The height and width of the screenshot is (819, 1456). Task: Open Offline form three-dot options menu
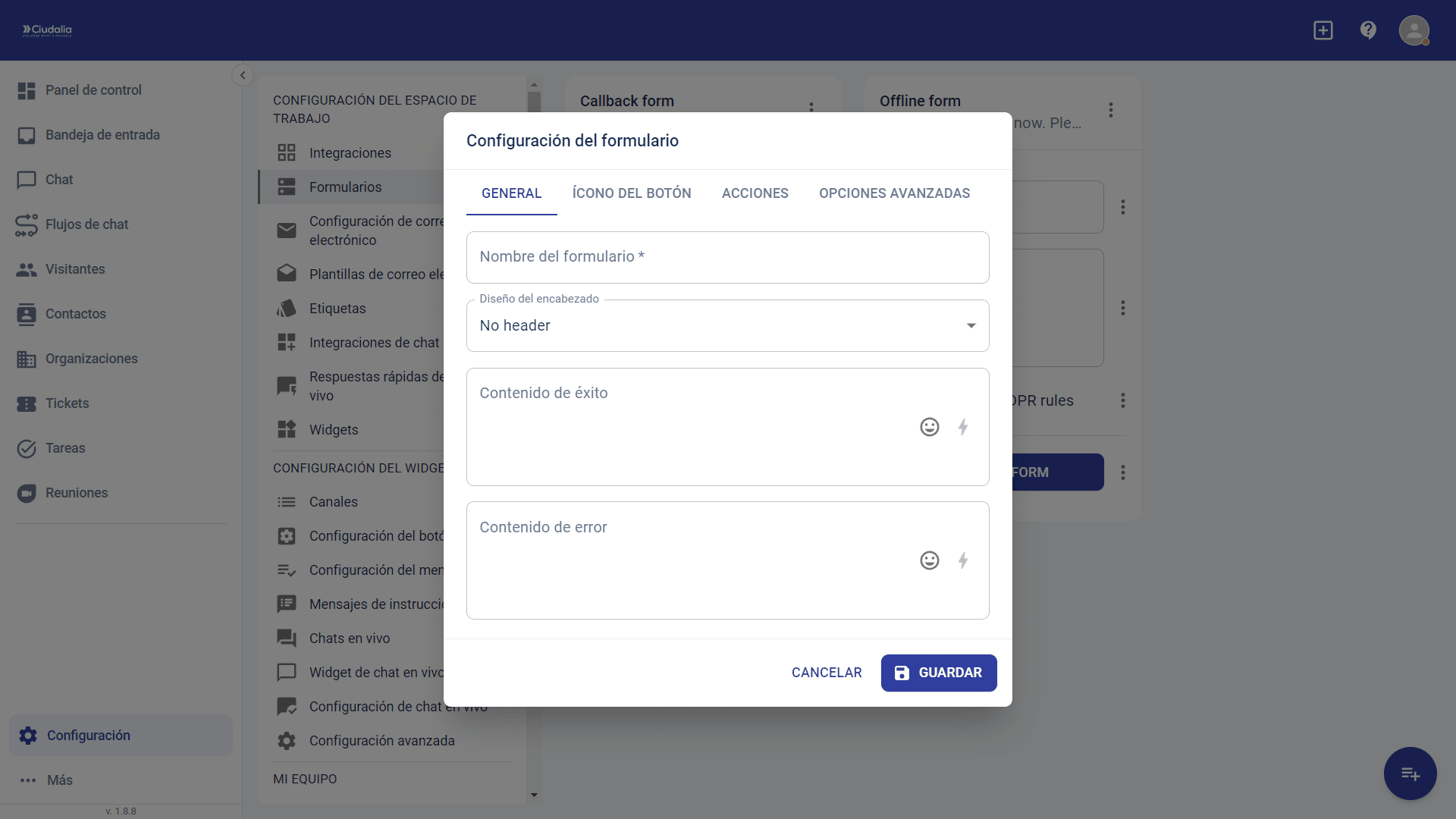point(1111,110)
